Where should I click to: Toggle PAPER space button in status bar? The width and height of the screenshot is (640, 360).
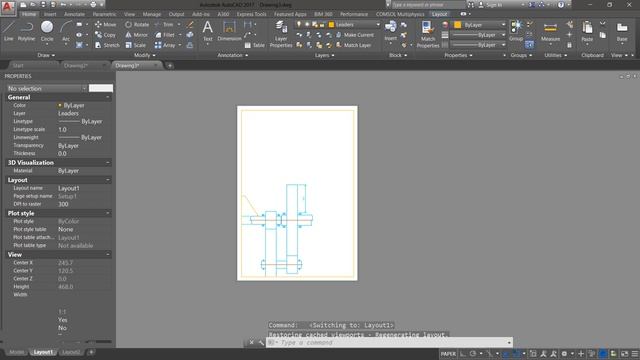click(448, 354)
